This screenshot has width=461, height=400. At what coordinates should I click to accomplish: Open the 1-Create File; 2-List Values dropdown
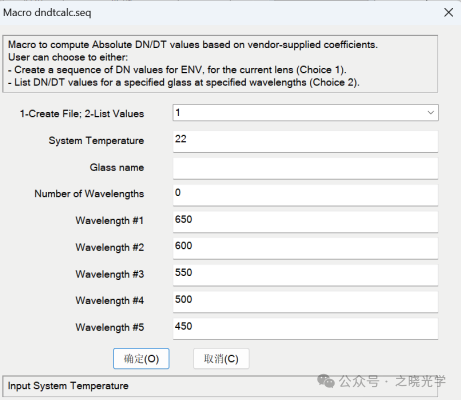305,113
